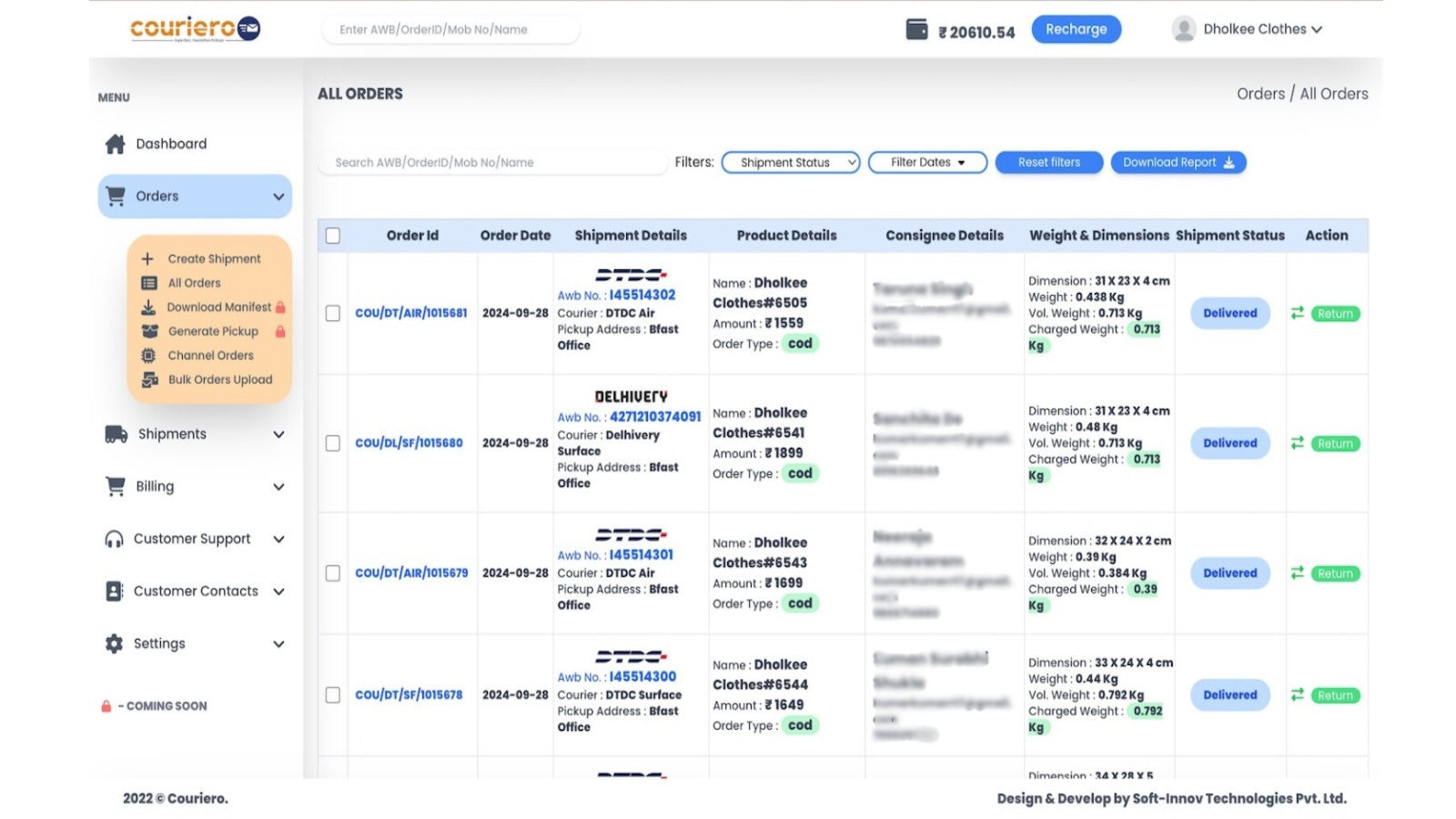Select the Download Manifest icon
1456x819 pixels.
coord(147,307)
